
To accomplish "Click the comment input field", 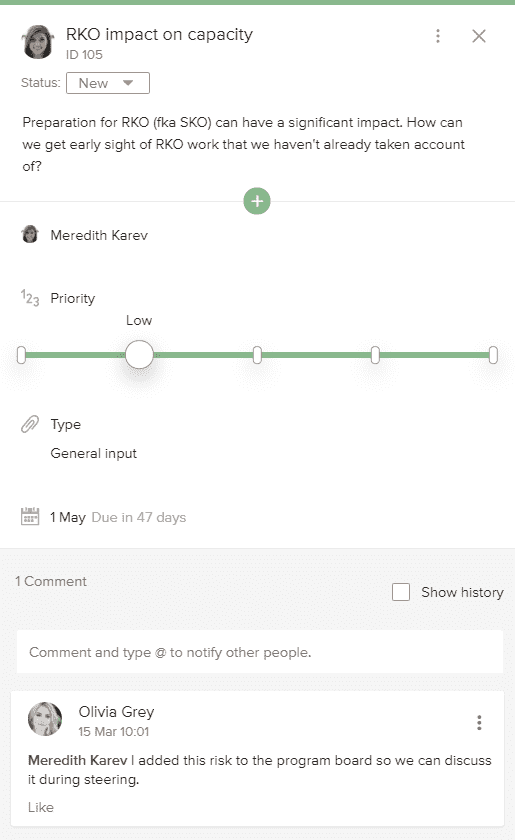I will [x=260, y=652].
